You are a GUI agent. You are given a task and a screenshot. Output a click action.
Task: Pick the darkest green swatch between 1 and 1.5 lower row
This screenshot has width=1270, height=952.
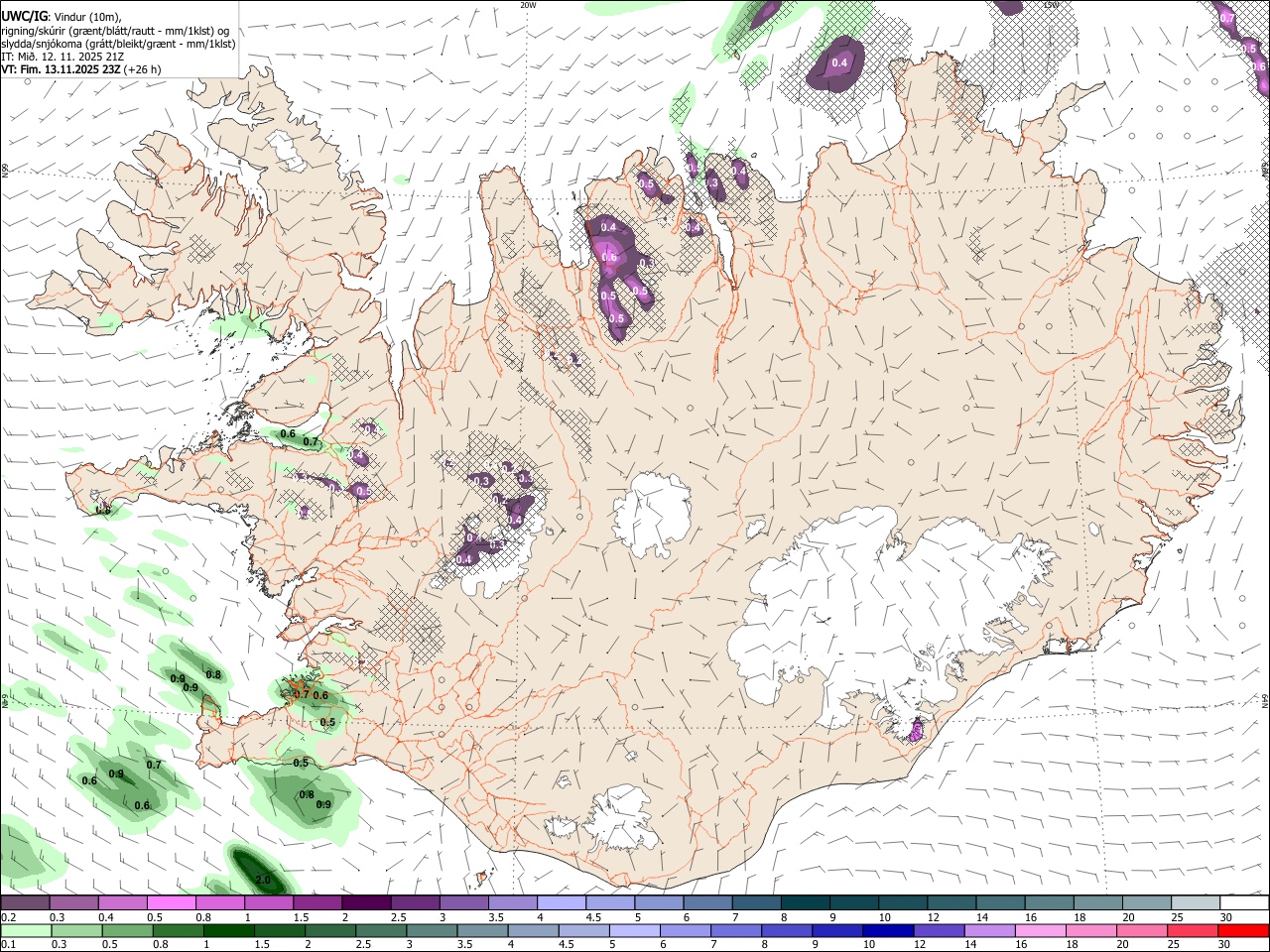(x=228, y=930)
